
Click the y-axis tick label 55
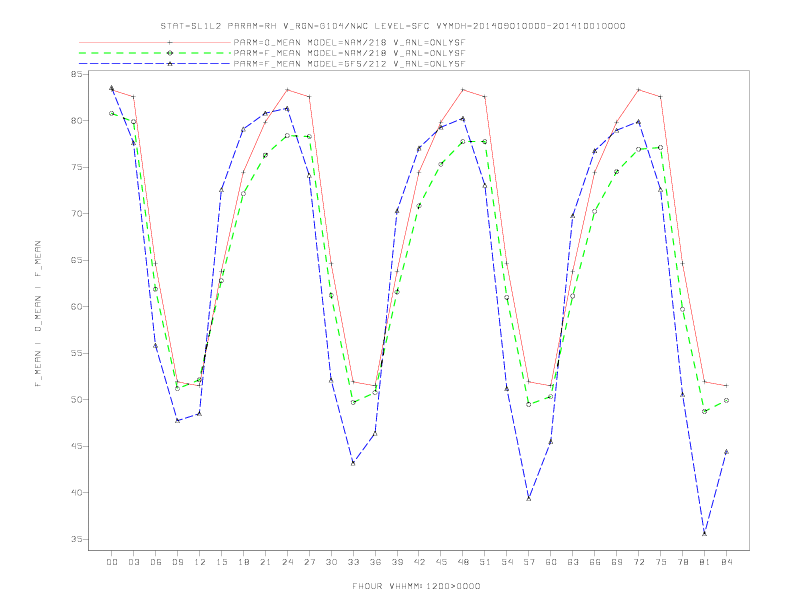point(76,353)
